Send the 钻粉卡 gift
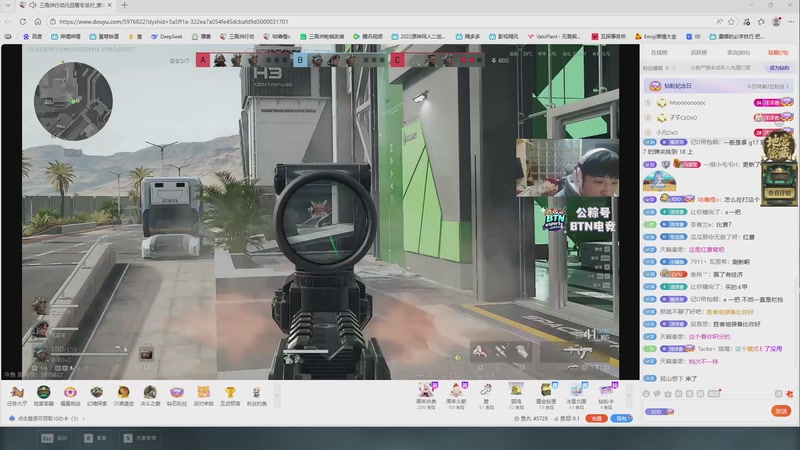Image resolution: width=800 pixels, height=450 pixels. pos(606,396)
